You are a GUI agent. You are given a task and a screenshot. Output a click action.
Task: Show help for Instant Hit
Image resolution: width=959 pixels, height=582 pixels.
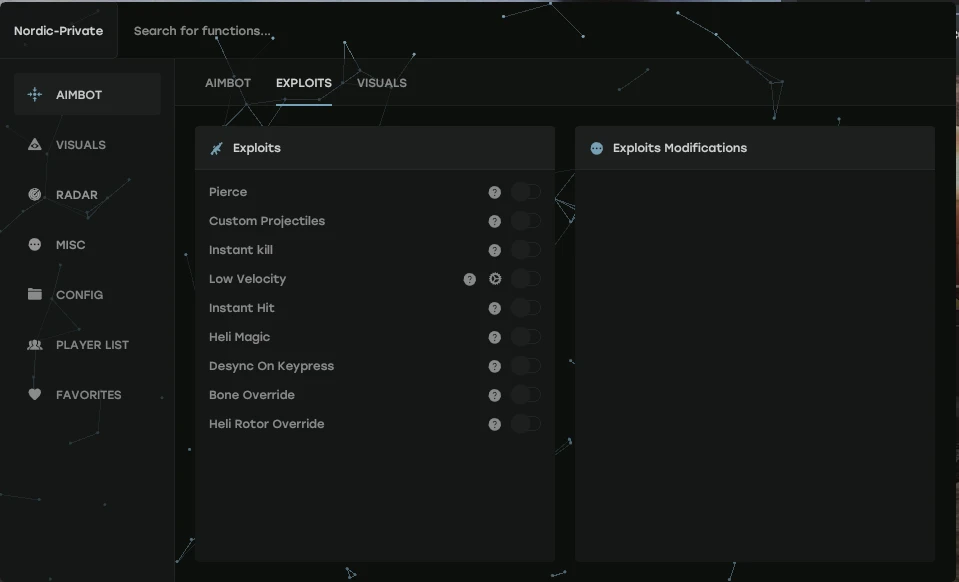pos(495,309)
